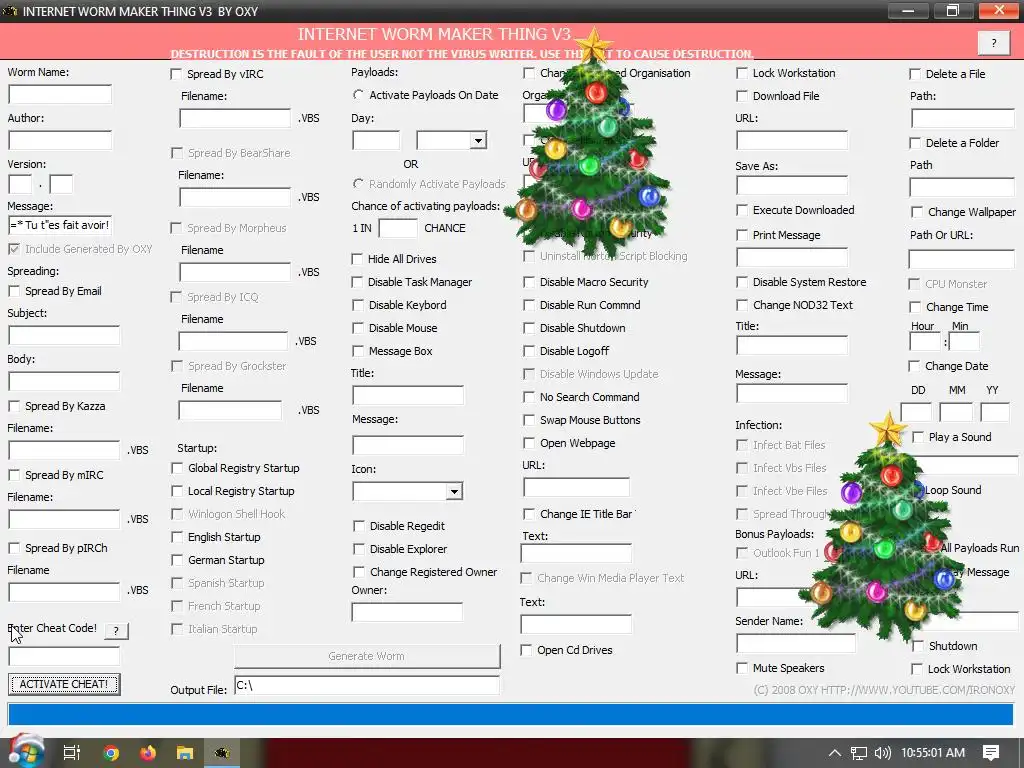Click the Message field with Tu t'es text
The width and height of the screenshot is (1024, 768).
click(x=60, y=225)
